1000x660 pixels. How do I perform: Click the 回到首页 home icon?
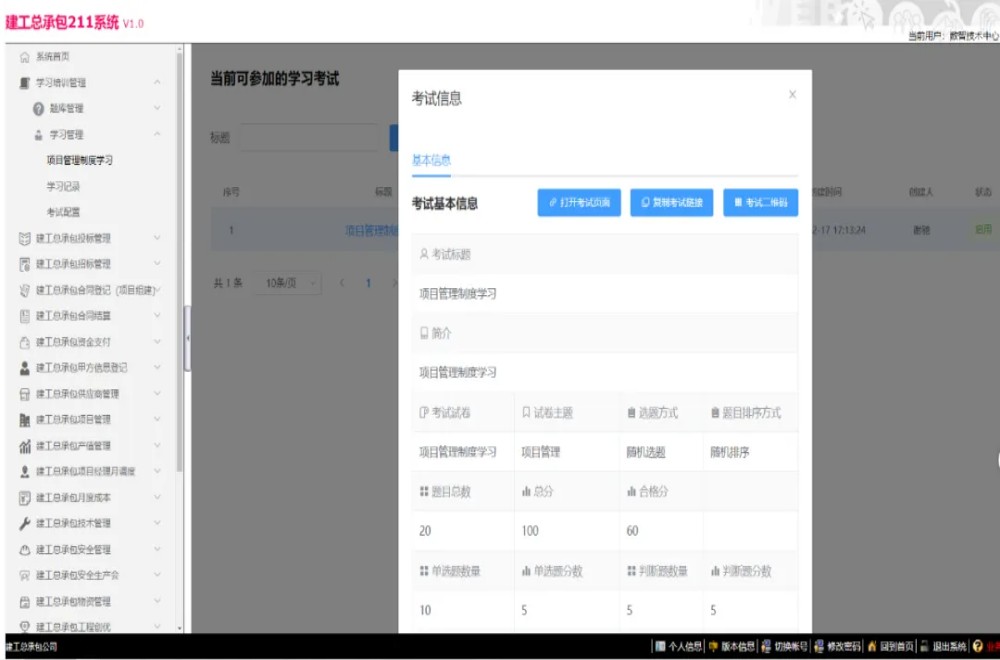click(872, 648)
